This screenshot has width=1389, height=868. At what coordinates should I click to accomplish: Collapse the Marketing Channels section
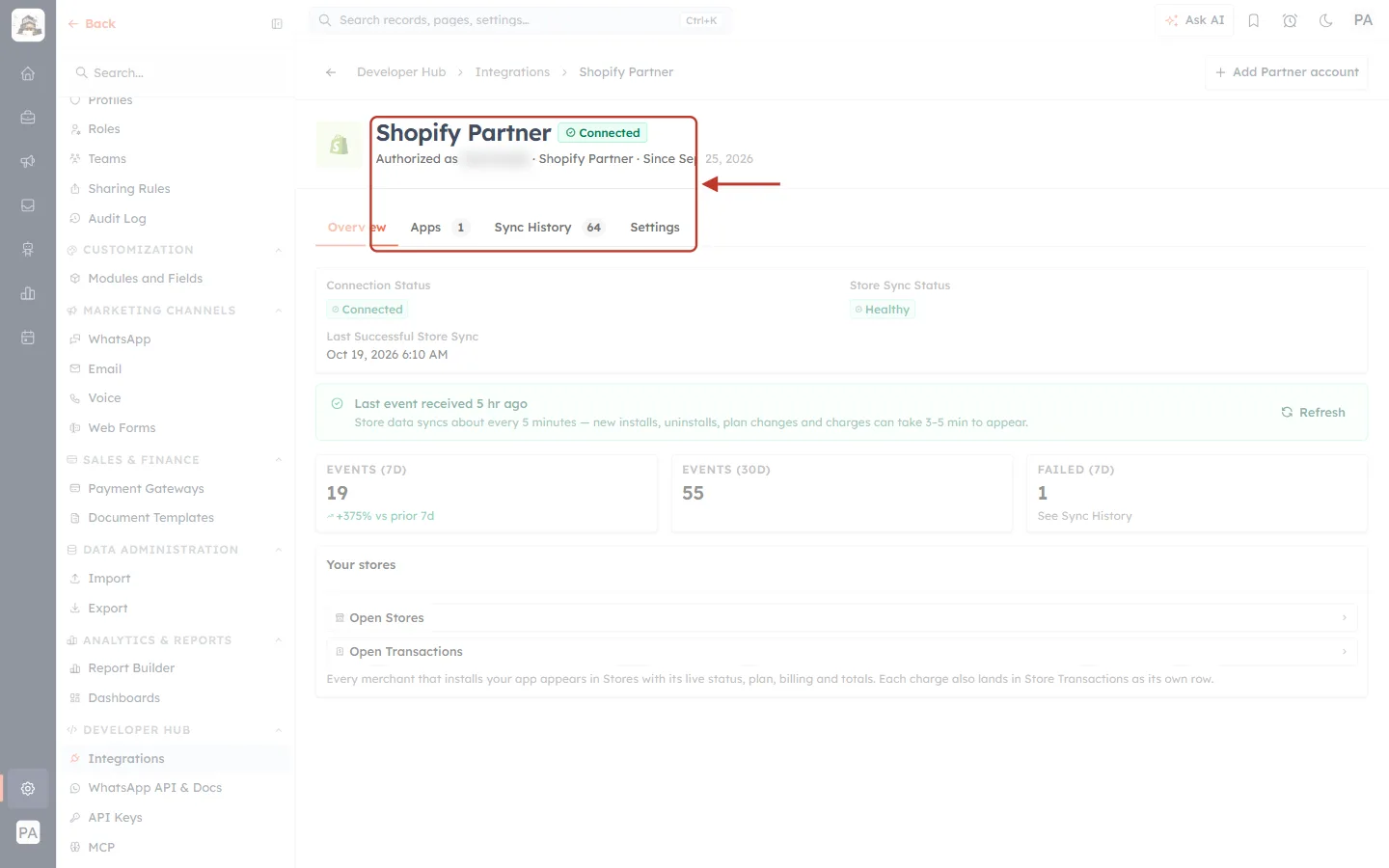point(278,311)
